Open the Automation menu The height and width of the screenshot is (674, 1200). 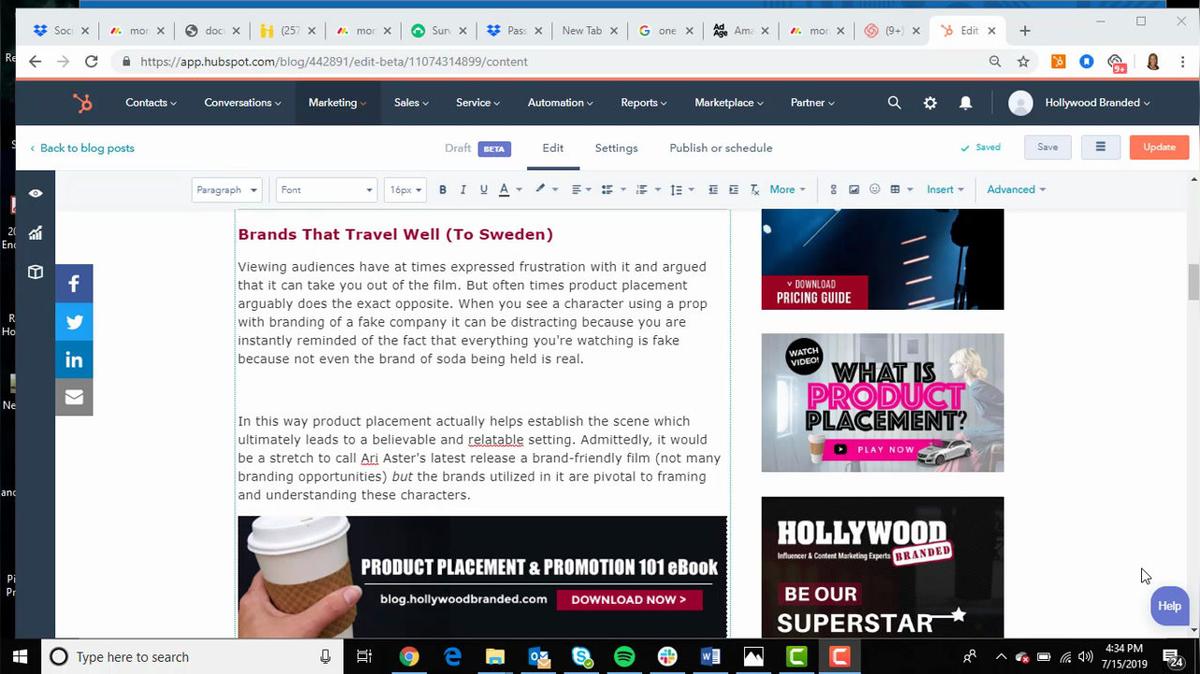pos(560,103)
